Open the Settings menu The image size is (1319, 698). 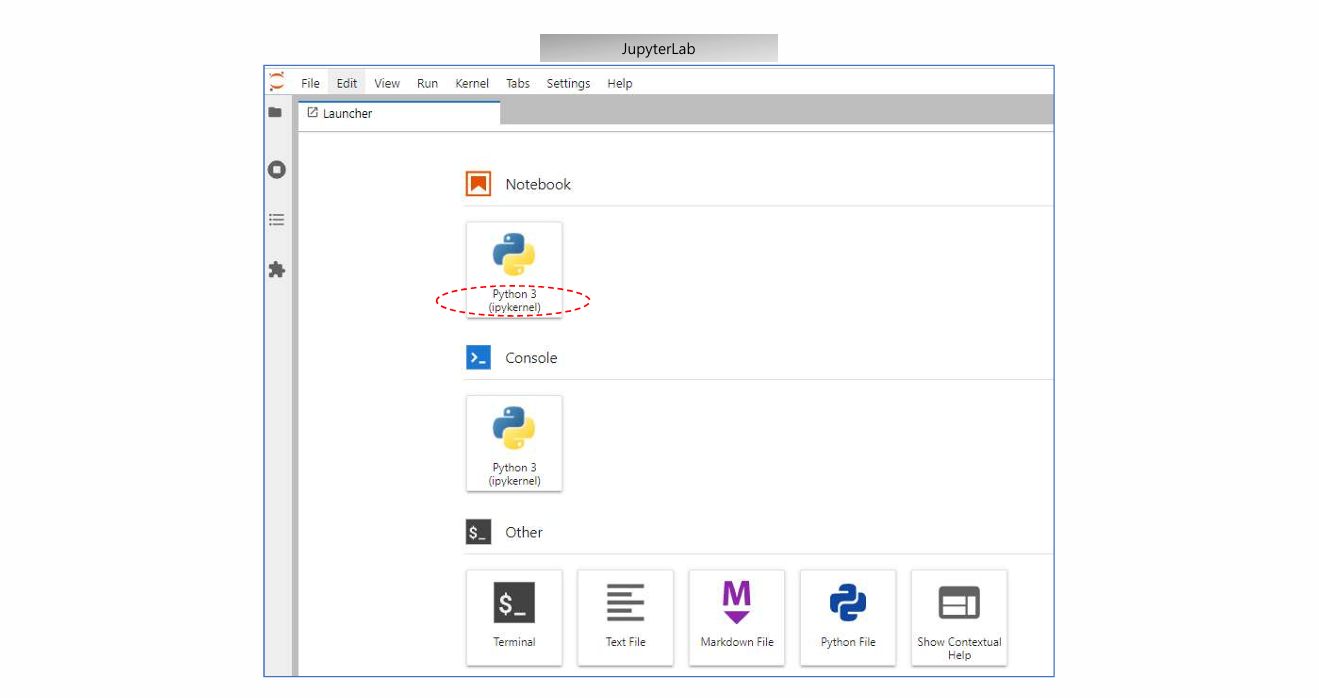(568, 83)
